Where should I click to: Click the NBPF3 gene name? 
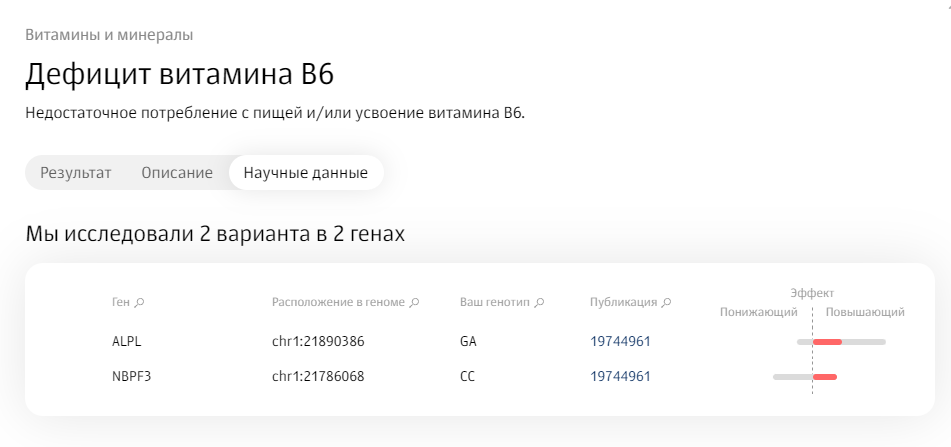(132, 377)
